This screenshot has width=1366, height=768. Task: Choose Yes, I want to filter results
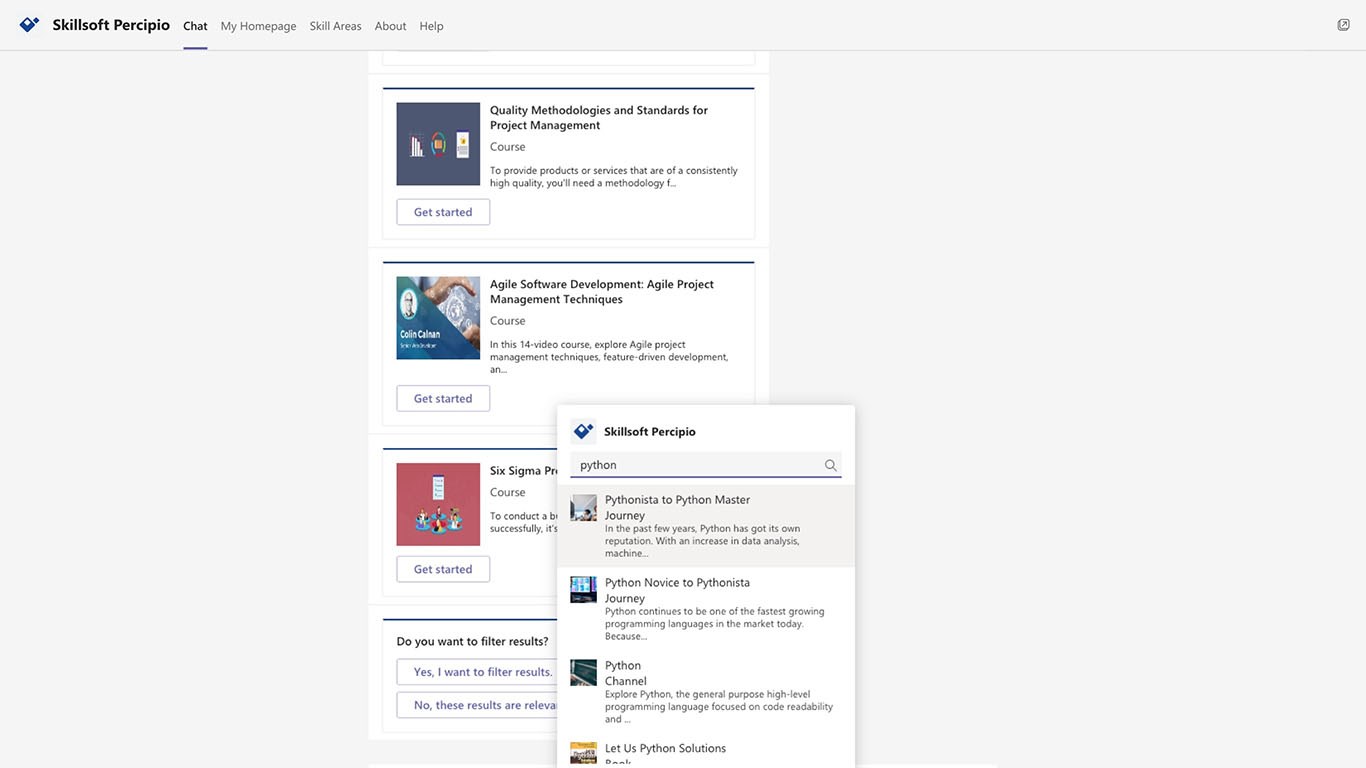pyautogui.click(x=477, y=672)
